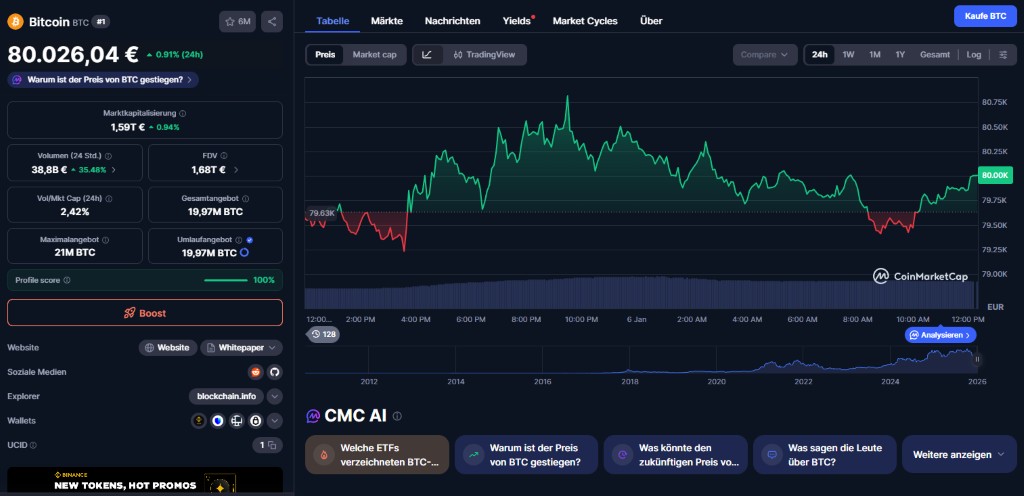Toggle Log scale on the chart
The image size is (1024, 496).
click(x=973, y=55)
